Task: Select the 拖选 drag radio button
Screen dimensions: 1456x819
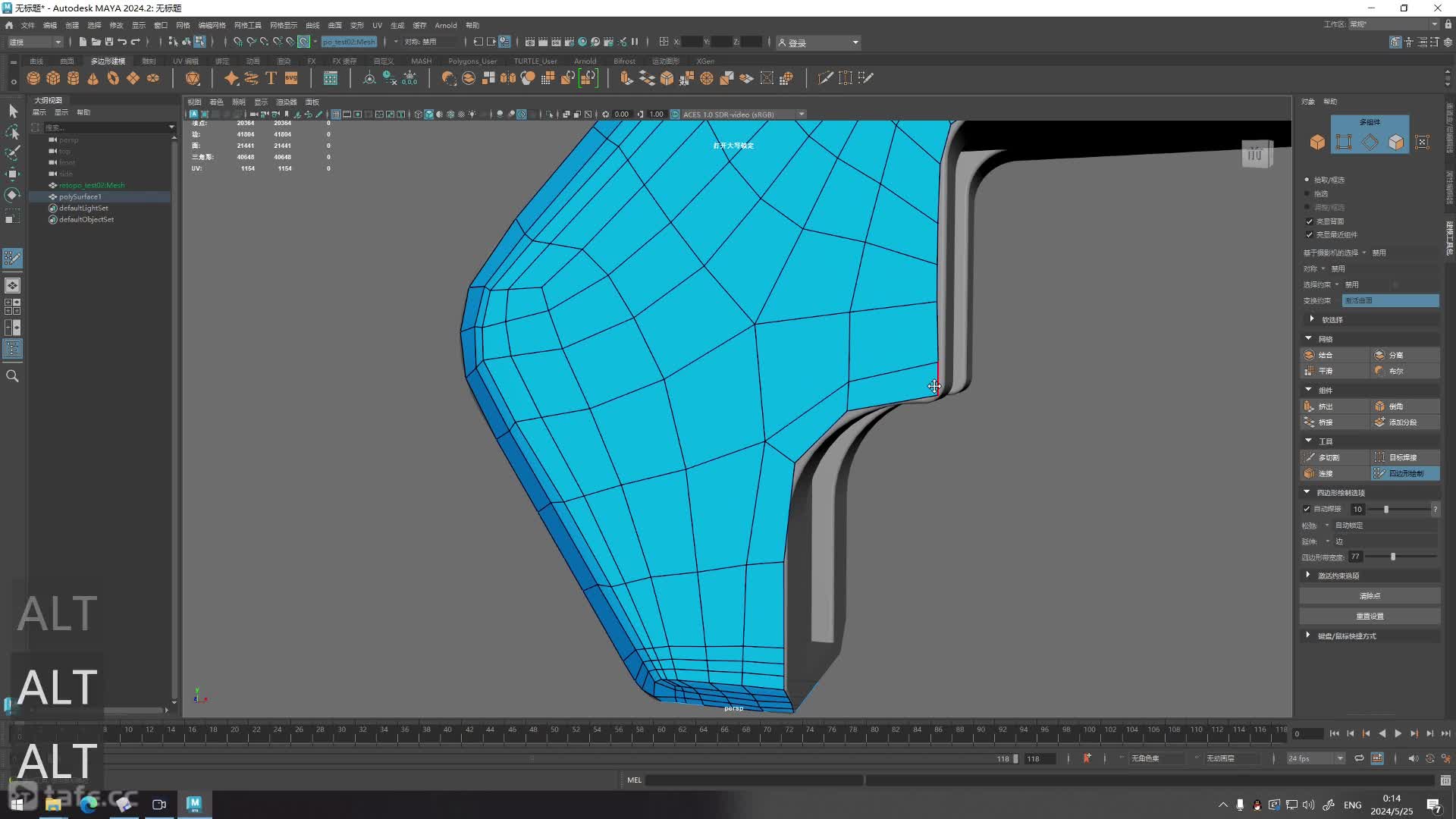Action: [1307, 194]
